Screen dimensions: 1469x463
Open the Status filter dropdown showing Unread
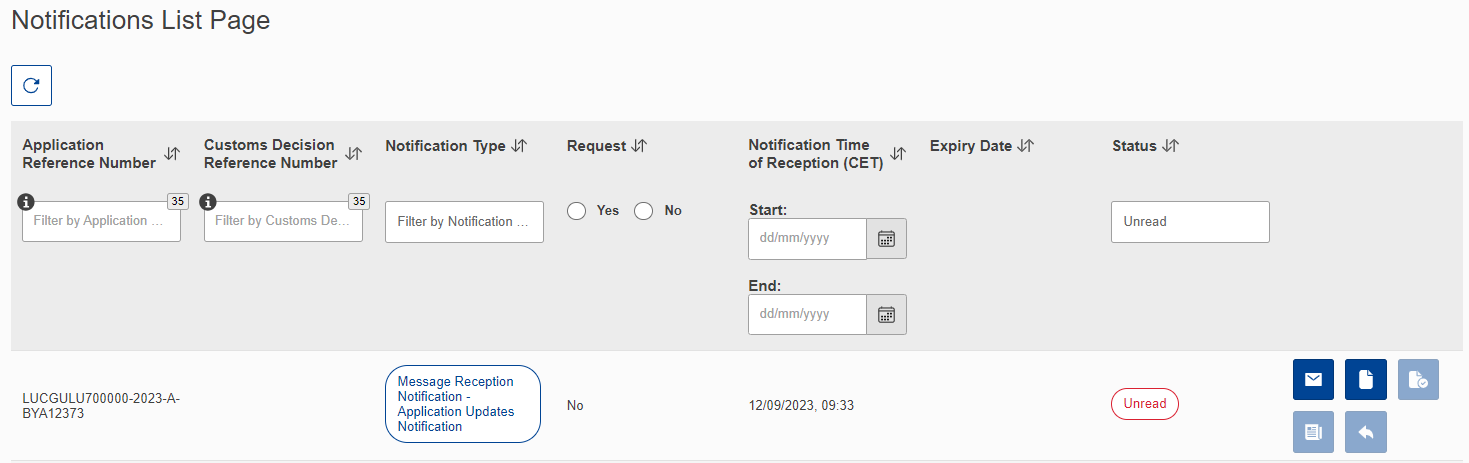pos(1190,222)
